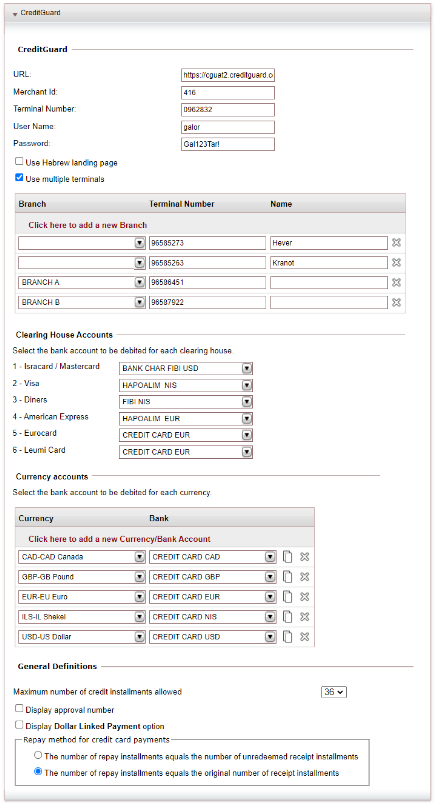442x810 pixels.
Task: Click the Bank column header
Action: point(159,518)
